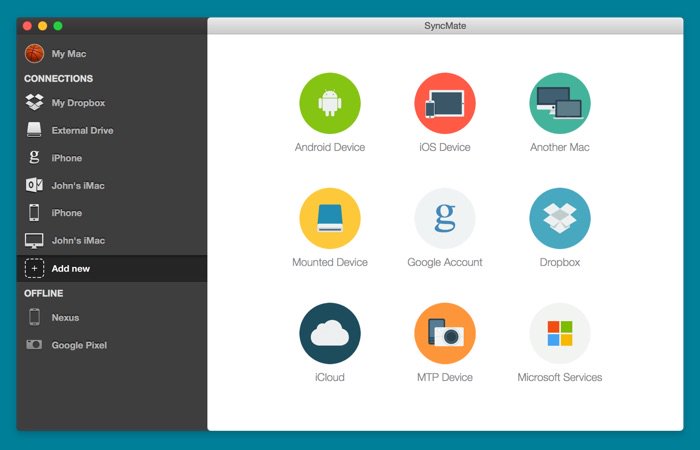Open the offline Nexus device
Viewport: 700px width, 450px height.
(x=112, y=317)
